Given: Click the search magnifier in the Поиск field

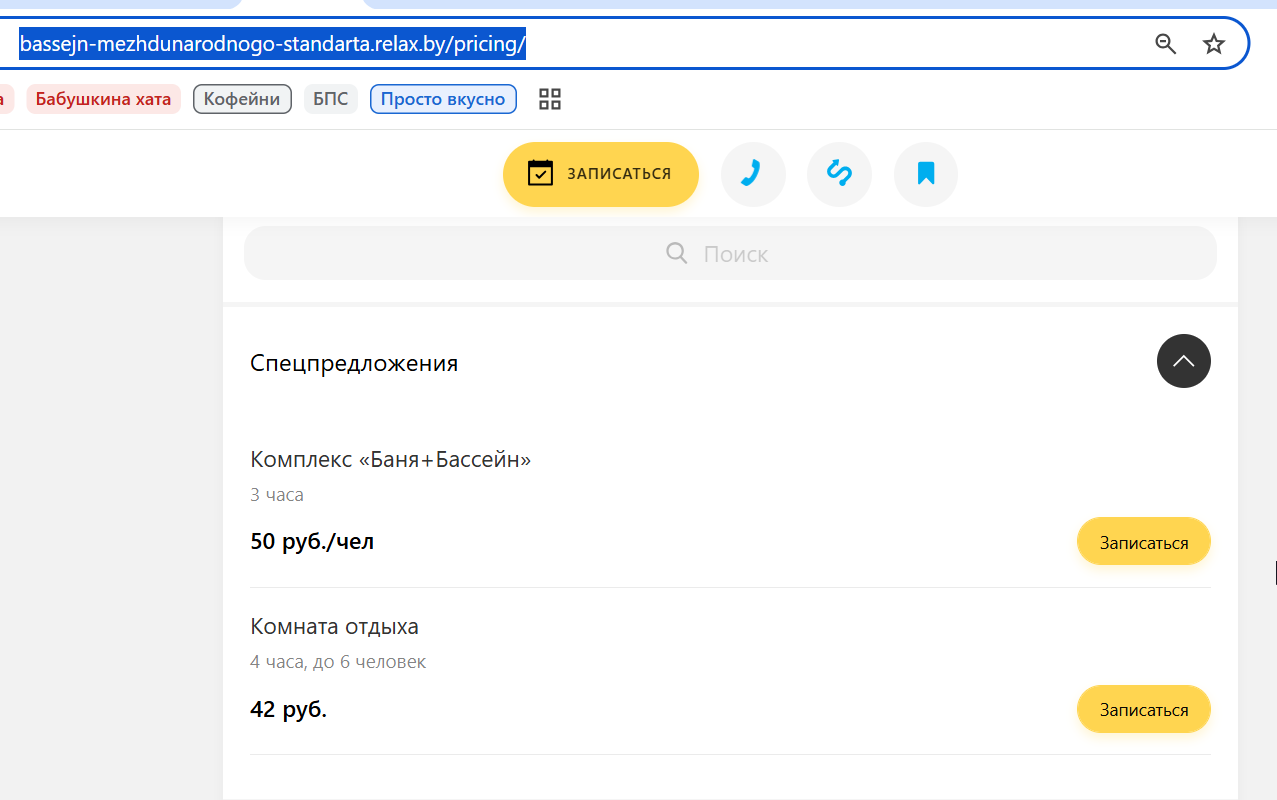Looking at the screenshot, I should (x=677, y=254).
